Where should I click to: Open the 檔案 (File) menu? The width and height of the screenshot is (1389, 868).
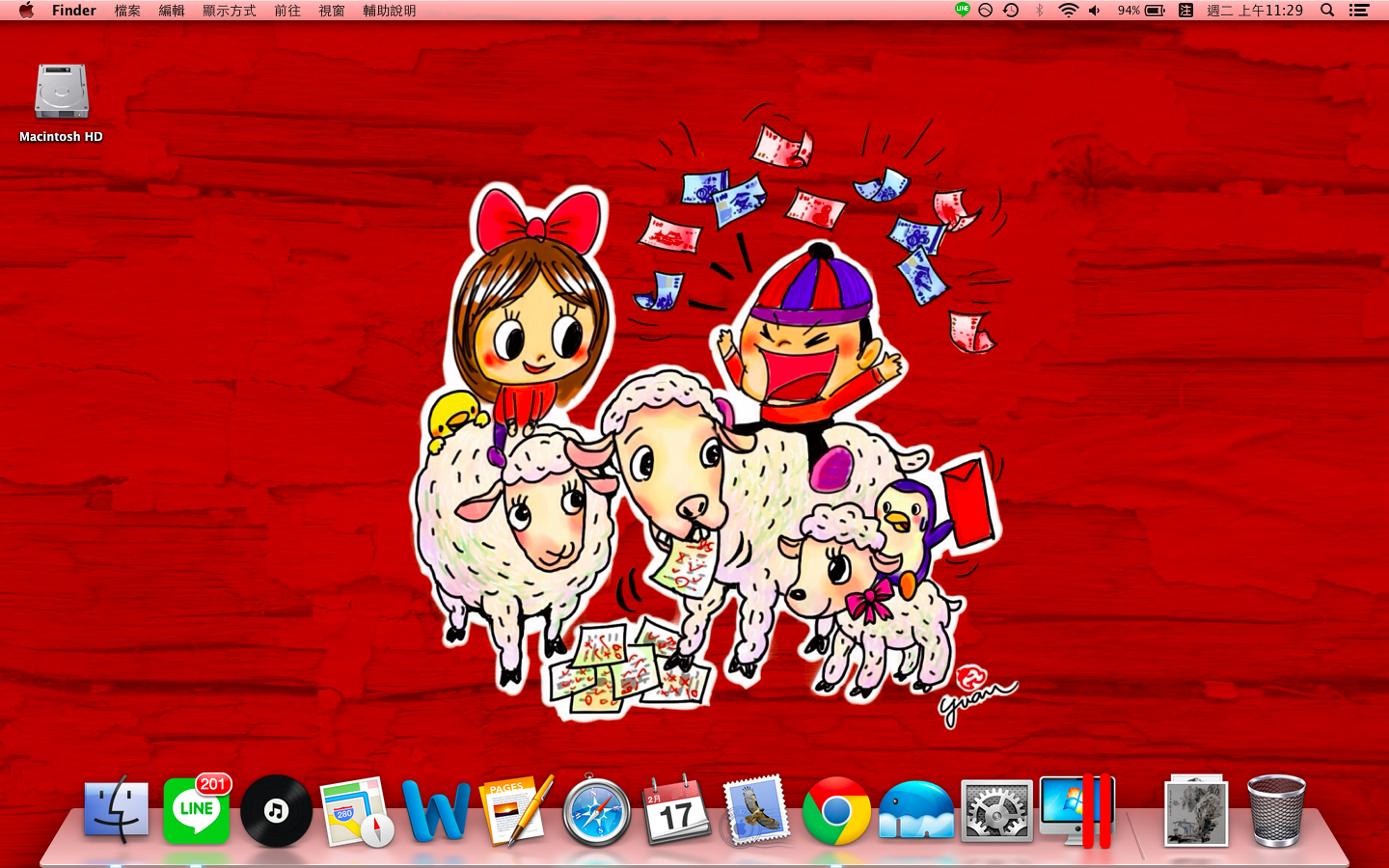[127, 11]
